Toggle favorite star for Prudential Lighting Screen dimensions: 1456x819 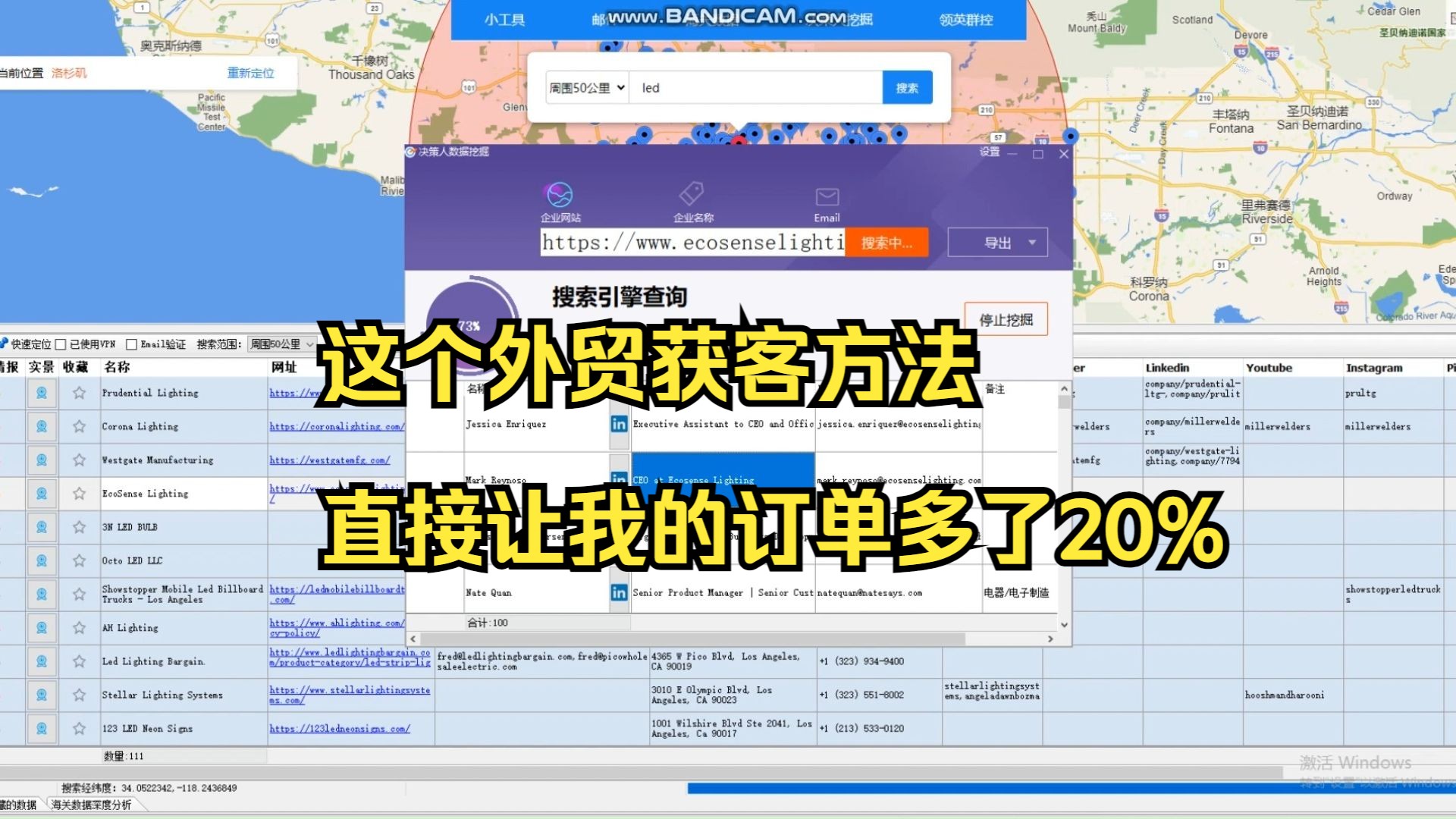tap(79, 393)
